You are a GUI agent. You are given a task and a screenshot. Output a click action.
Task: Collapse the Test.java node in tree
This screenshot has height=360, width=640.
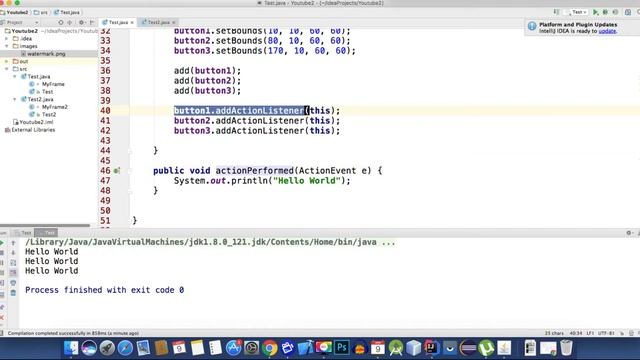15,77
